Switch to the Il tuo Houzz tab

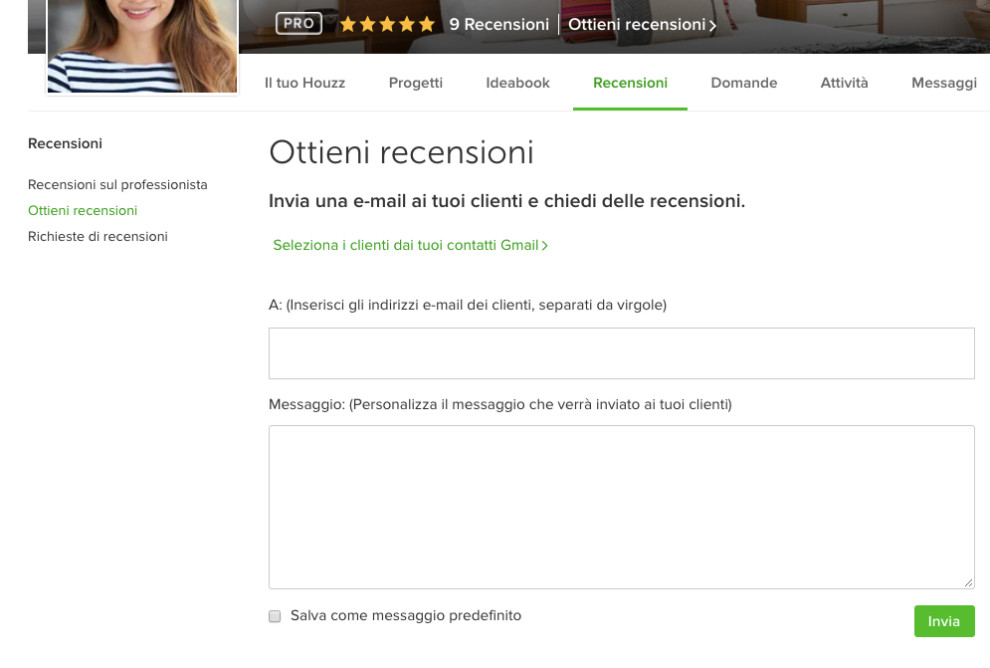305,83
